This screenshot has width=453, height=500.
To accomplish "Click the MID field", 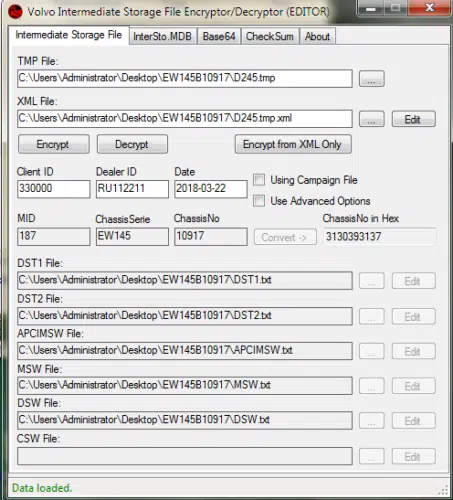I will pyautogui.click(x=54, y=237).
